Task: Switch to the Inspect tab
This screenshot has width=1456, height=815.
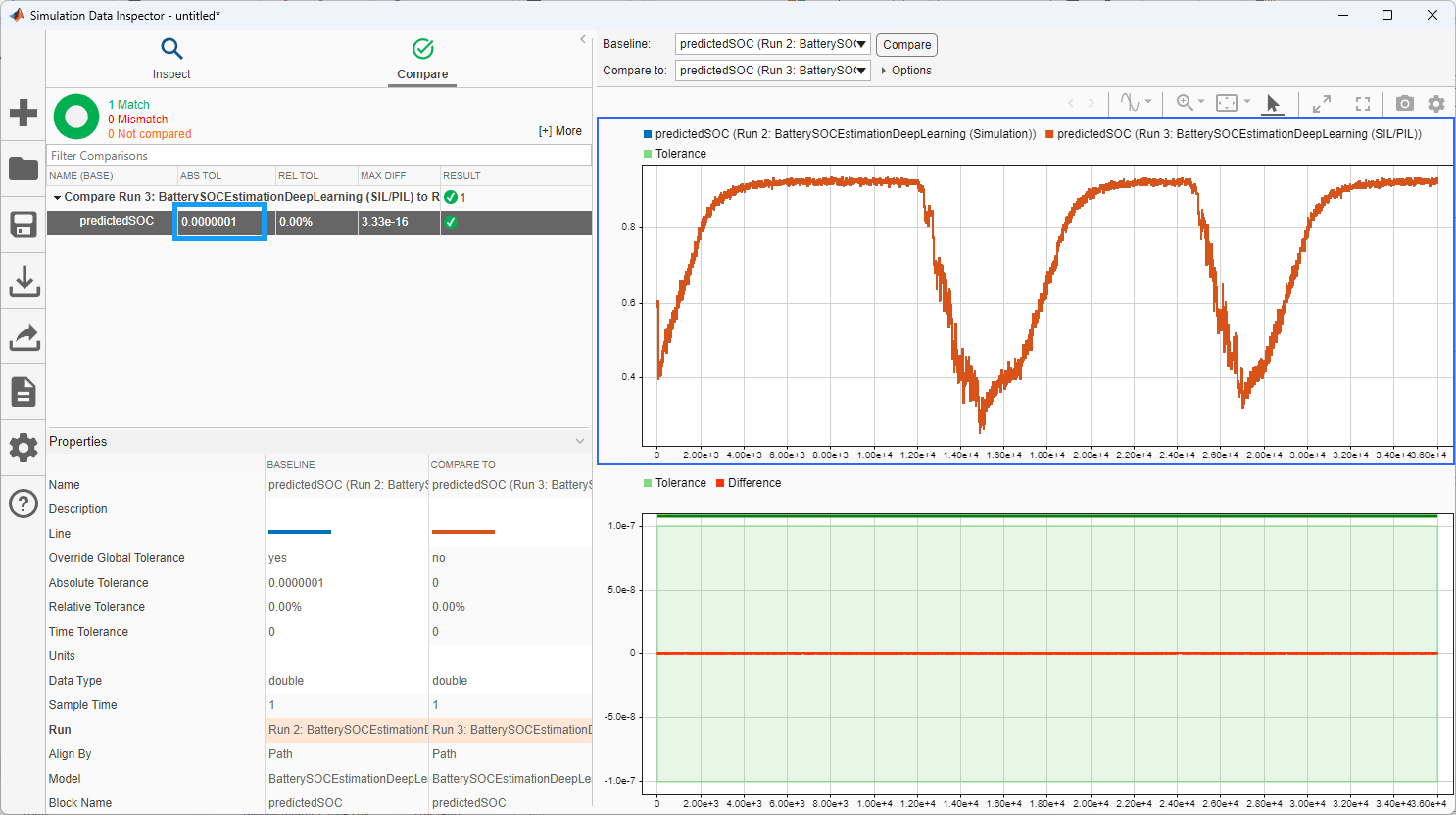Action: [171, 59]
